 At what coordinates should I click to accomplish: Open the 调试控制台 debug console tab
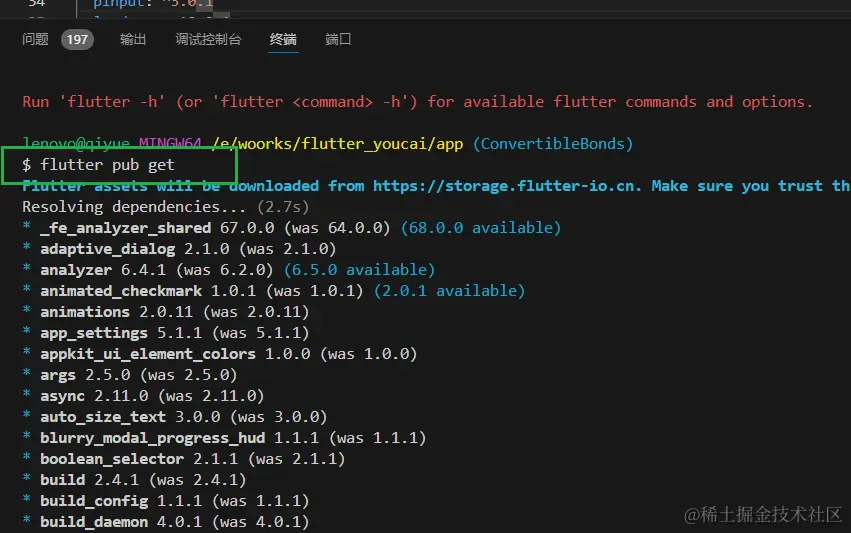pos(208,39)
